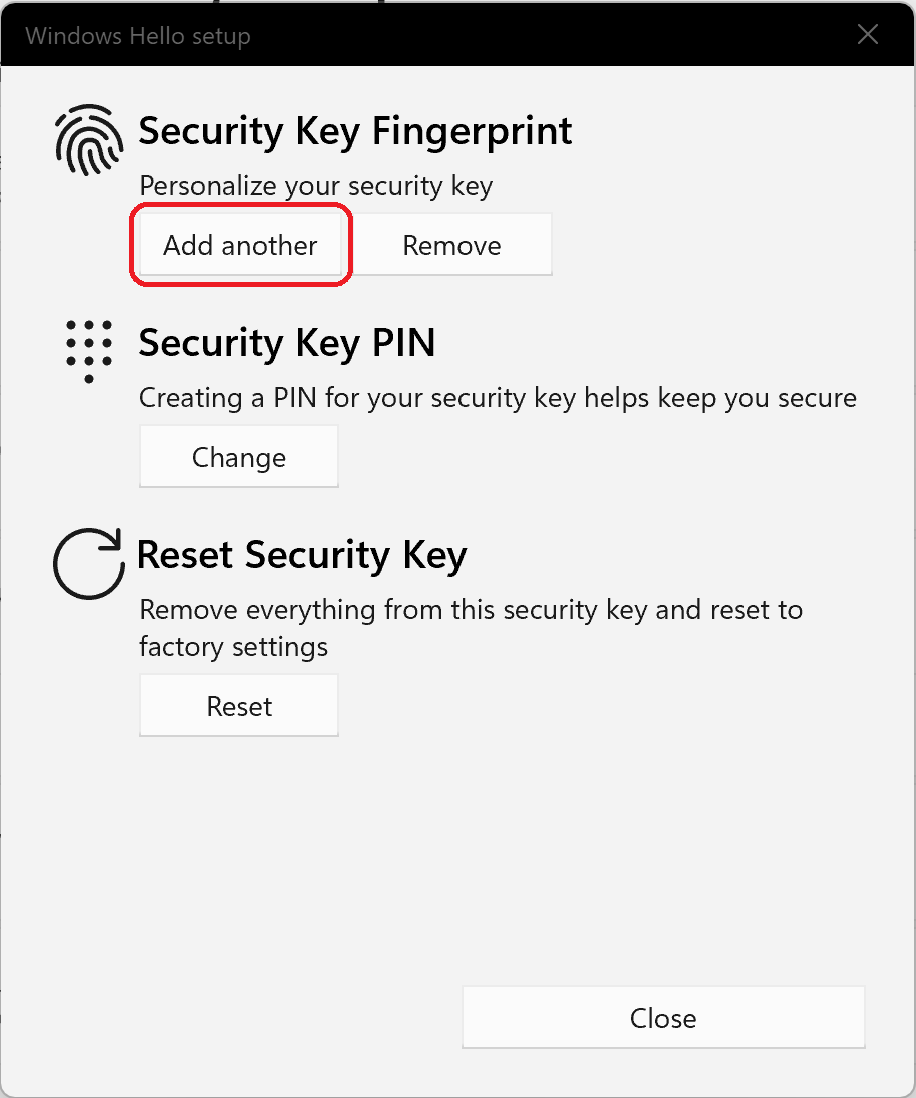Click the 'Personalize your security key' text
916x1098 pixels.
pyautogui.click(x=316, y=186)
